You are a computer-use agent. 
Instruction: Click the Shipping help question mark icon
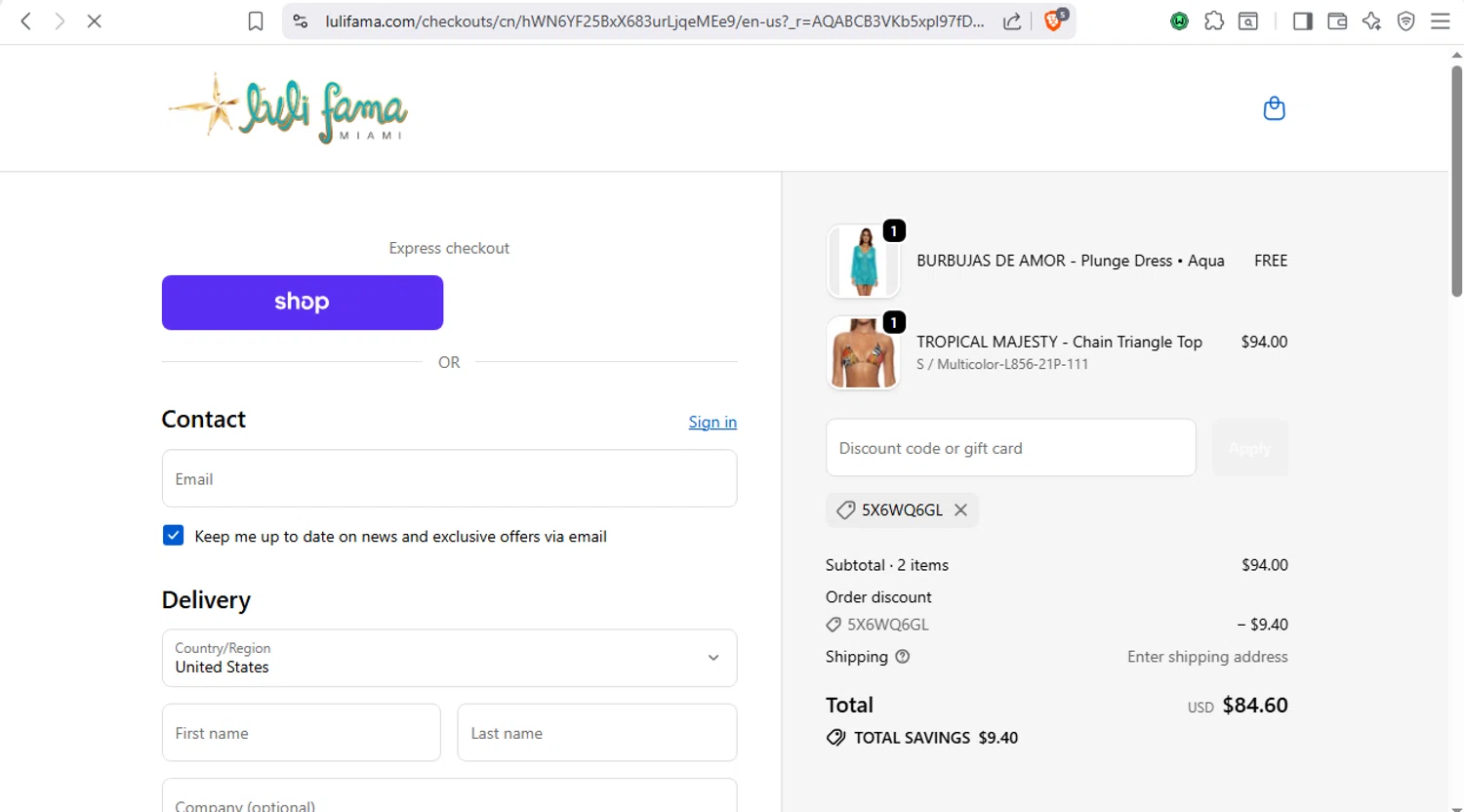tap(903, 657)
